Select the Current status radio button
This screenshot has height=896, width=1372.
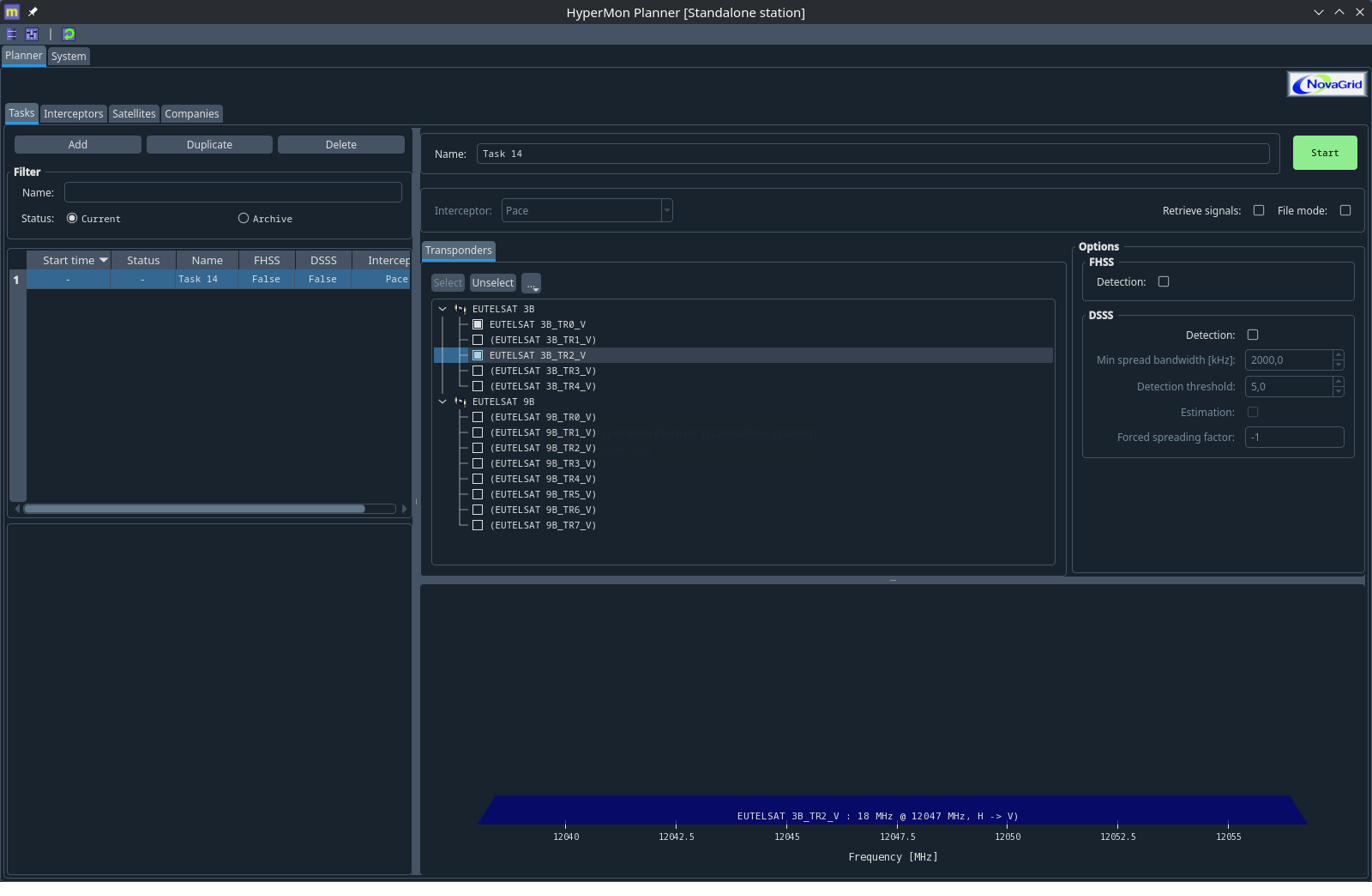coord(72,218)
